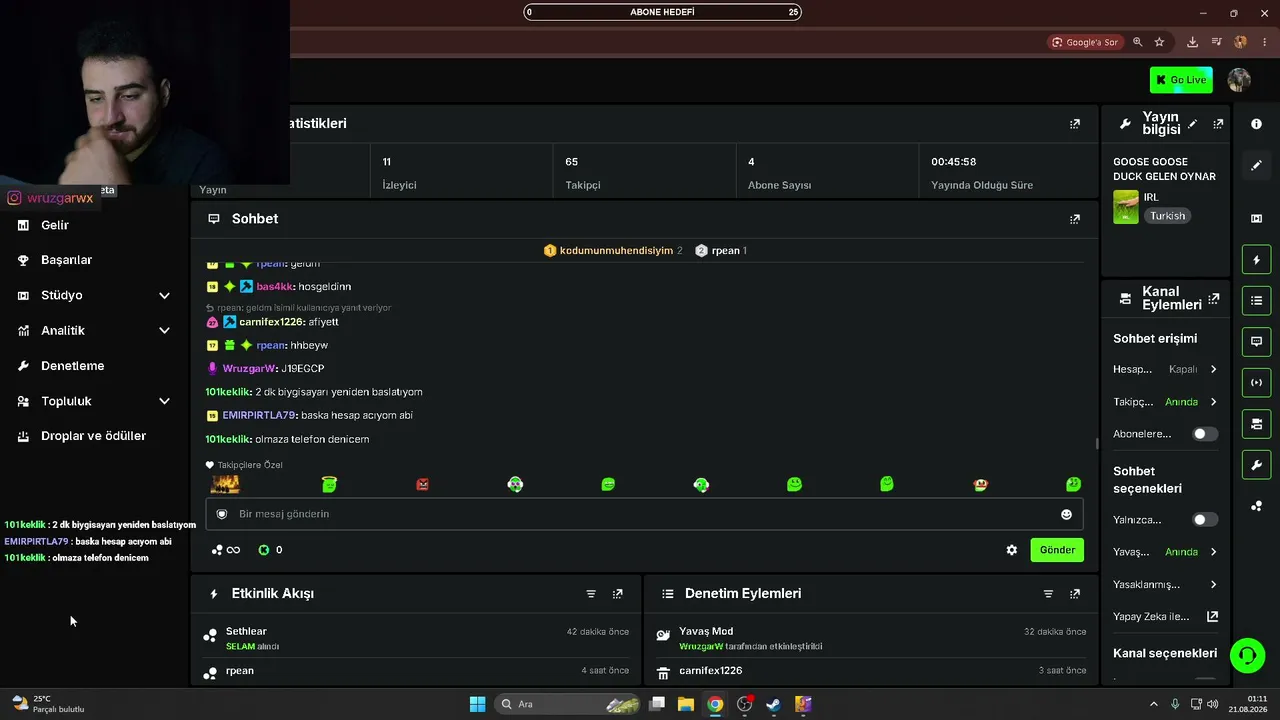Click the Turkish language tag
This screenshot has width=1280, height=720.
[x=1167, y=216]
